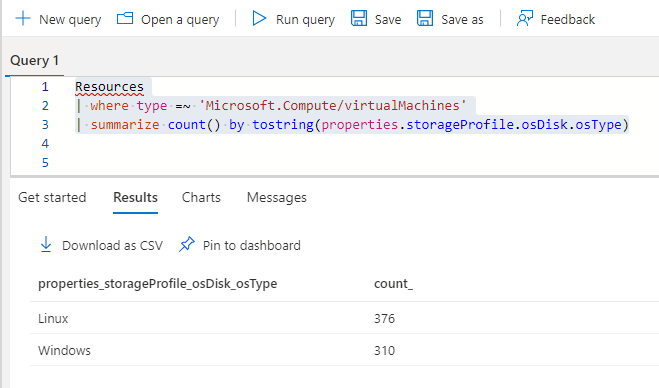This screenshot has height=388, width=659.
Task: Click the Download as CSV arrow icon
Action: click(x=46, y=245)
